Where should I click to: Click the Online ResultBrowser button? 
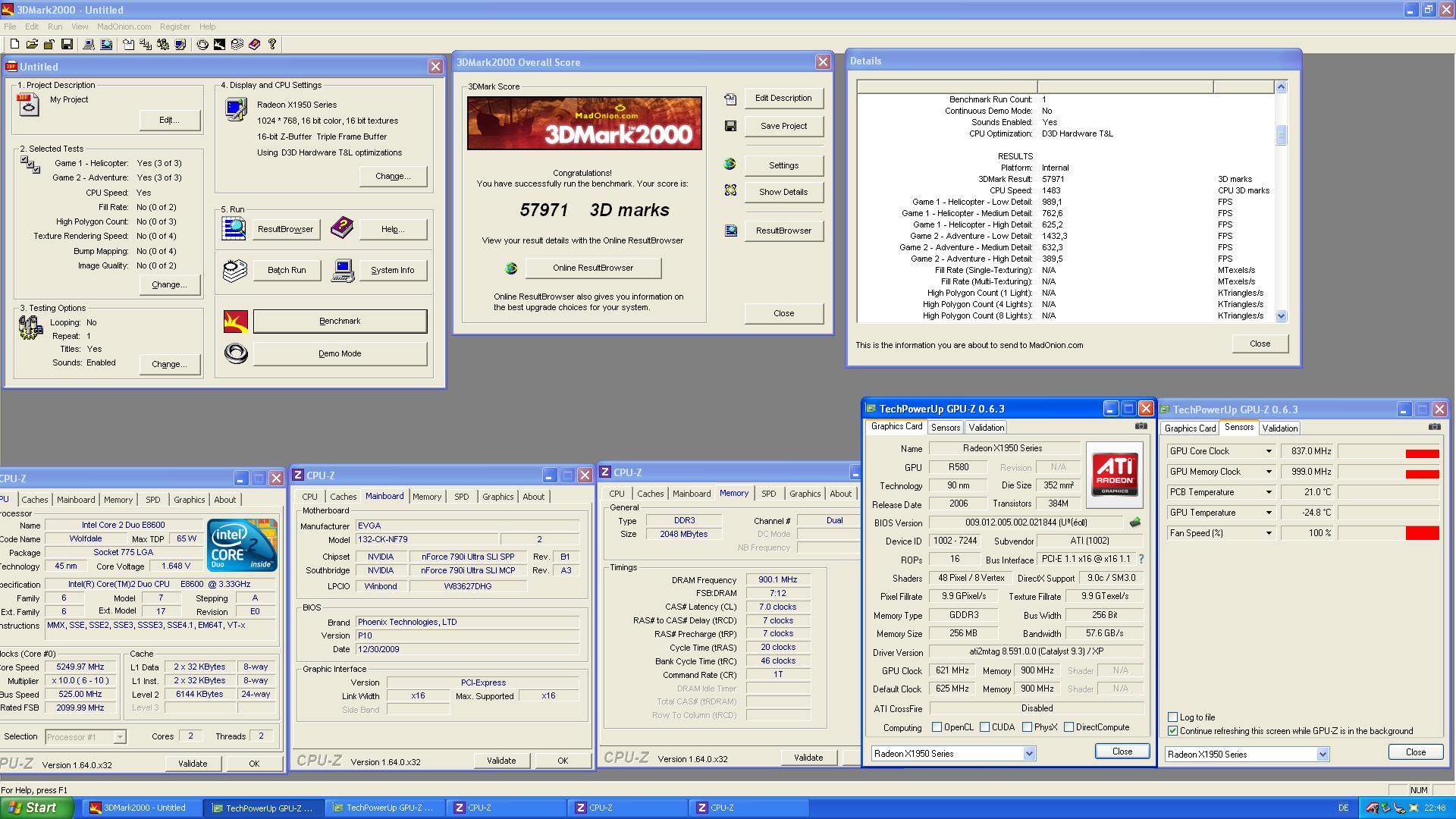(x=593, y=268)
